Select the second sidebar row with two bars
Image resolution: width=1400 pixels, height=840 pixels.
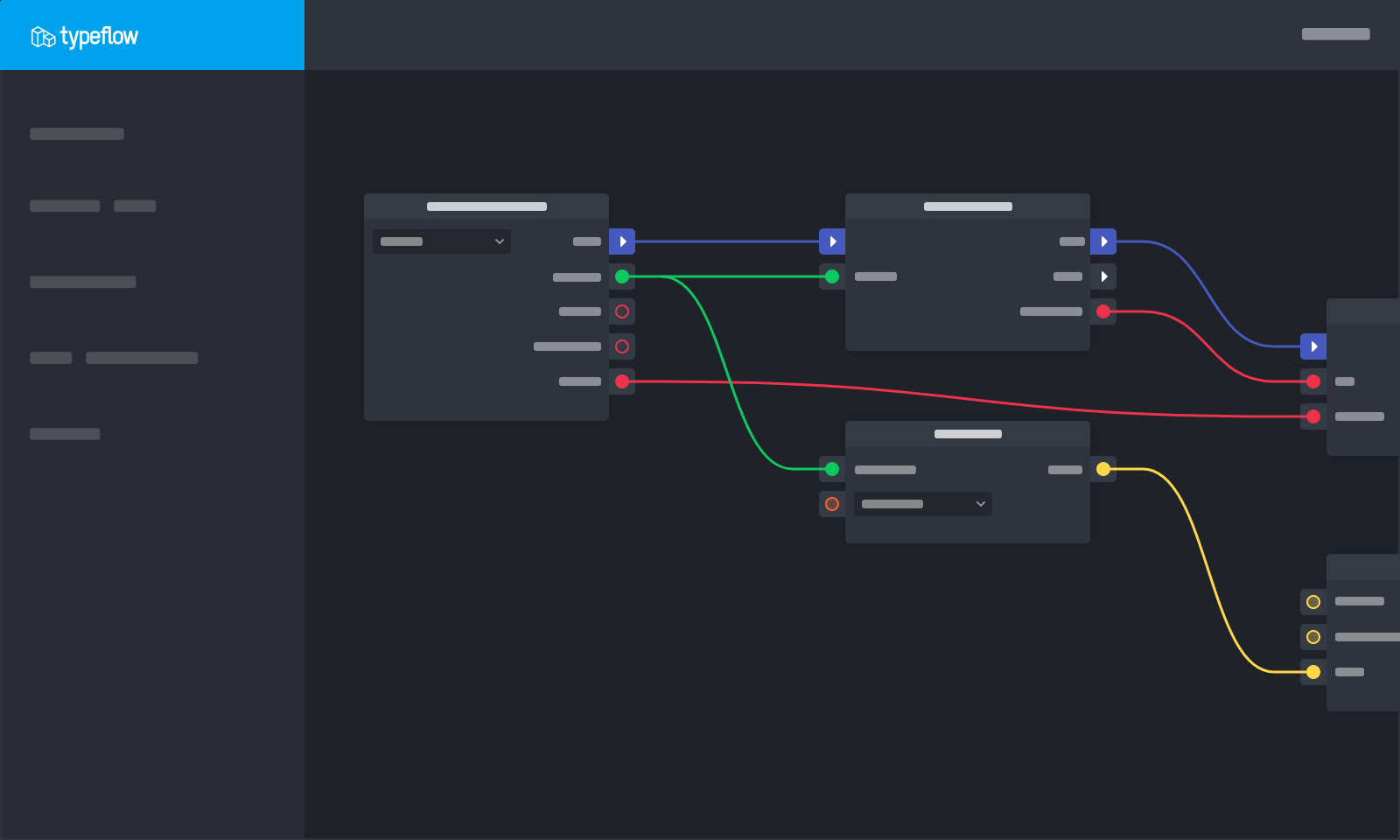(93, 206)
